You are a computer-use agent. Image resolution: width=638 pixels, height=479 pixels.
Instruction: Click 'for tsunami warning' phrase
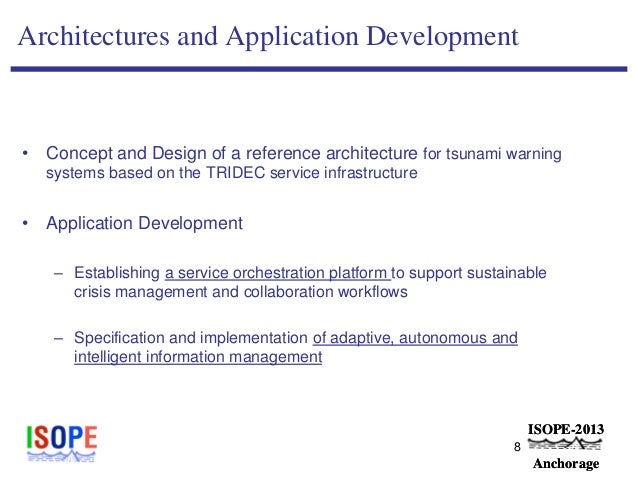pos(492,154)
